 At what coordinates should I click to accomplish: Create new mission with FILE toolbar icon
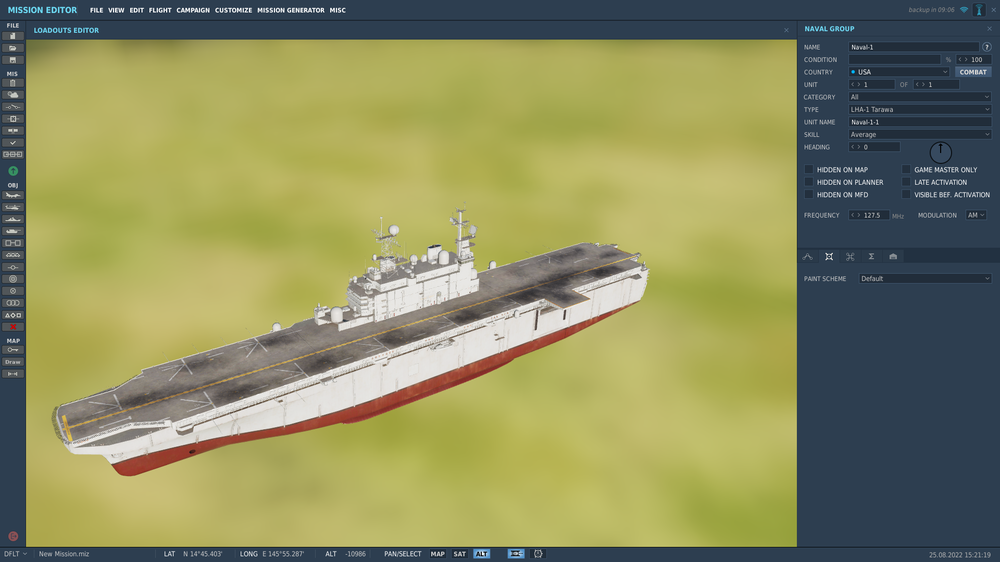pyautogui.click(x=13, y=36)
